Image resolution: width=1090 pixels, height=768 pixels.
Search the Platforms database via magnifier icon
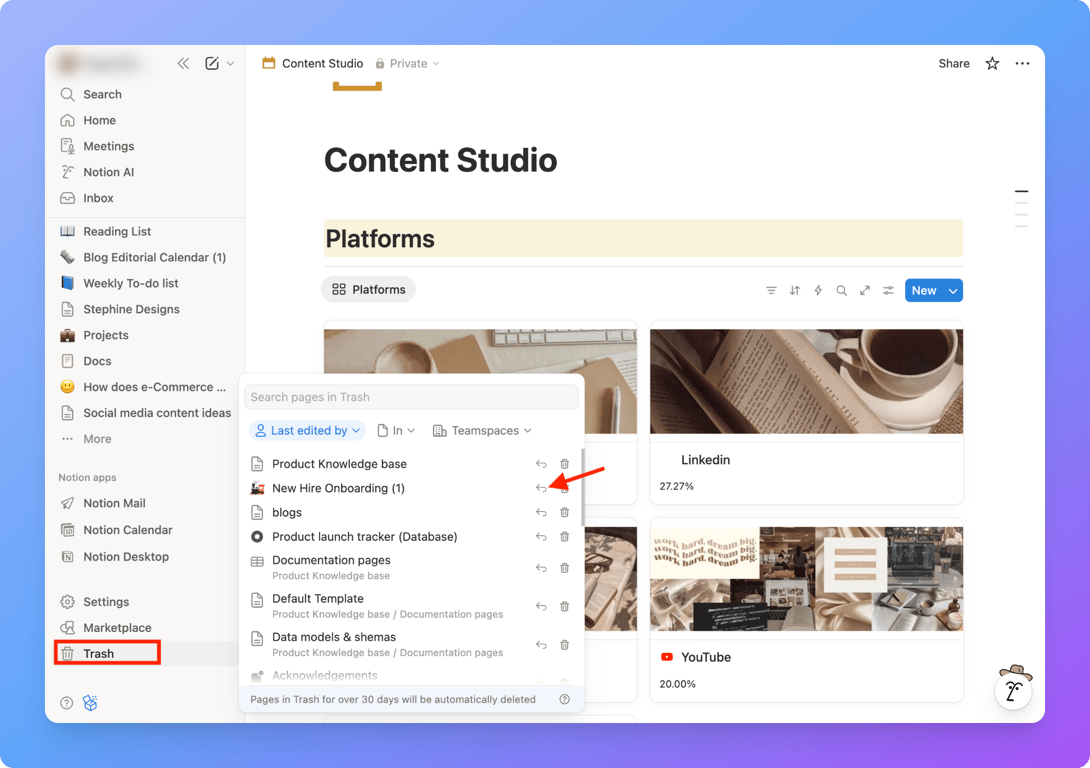pyautogui.click(x=841, y=291)
